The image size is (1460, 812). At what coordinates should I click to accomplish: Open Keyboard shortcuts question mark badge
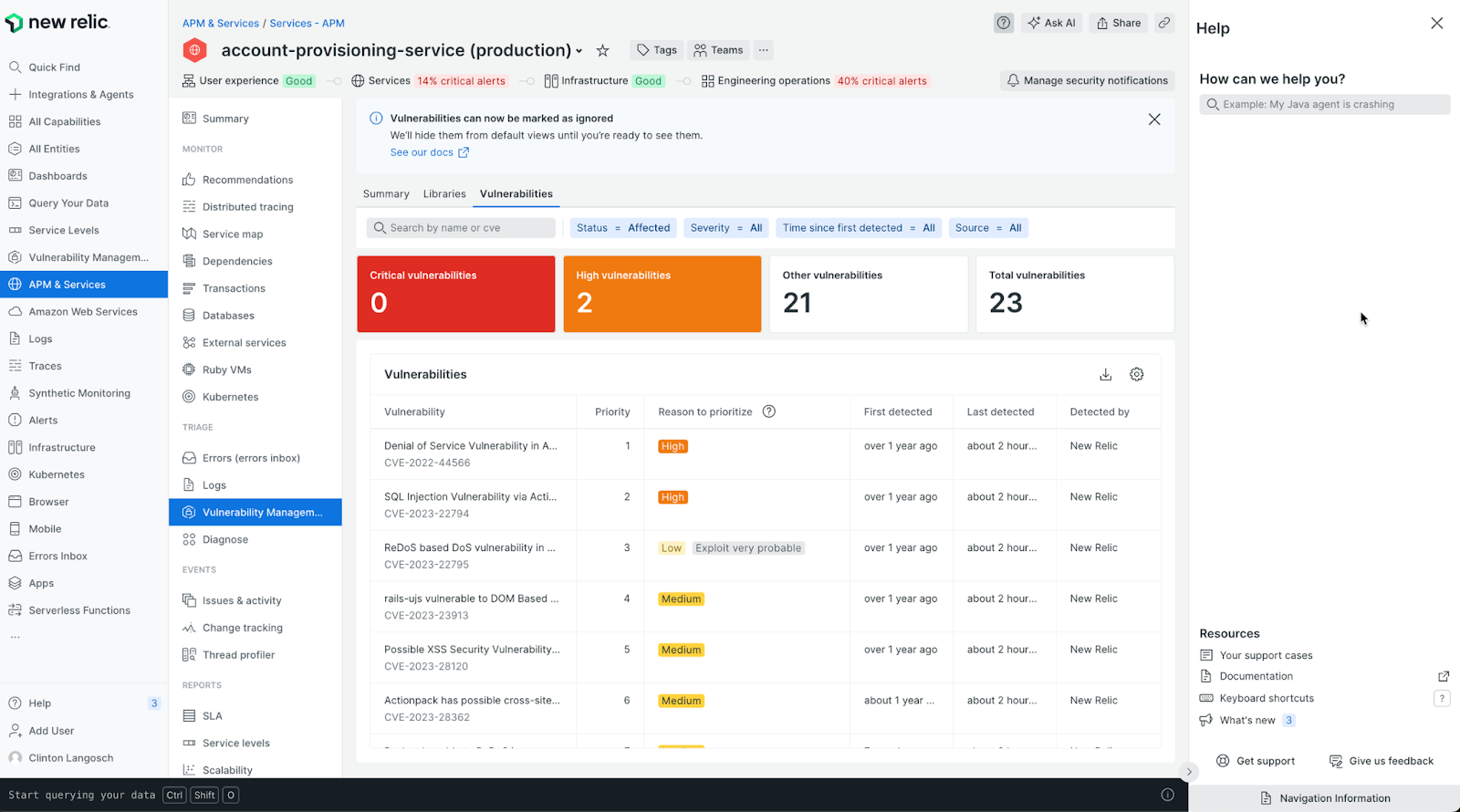[1442, 698]
